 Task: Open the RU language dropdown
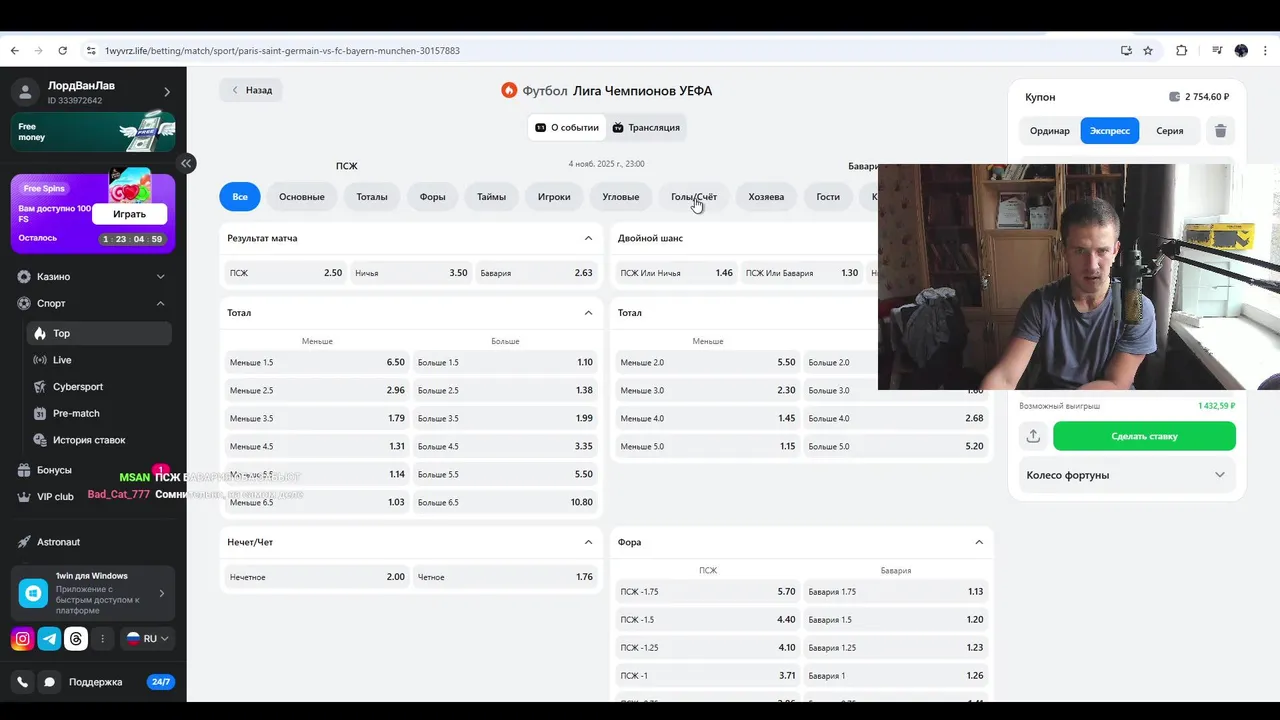[148, 639]
